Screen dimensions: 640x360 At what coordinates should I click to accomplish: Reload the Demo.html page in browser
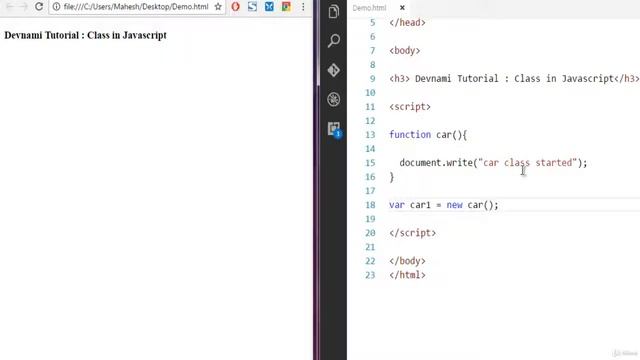coord(39,7)
